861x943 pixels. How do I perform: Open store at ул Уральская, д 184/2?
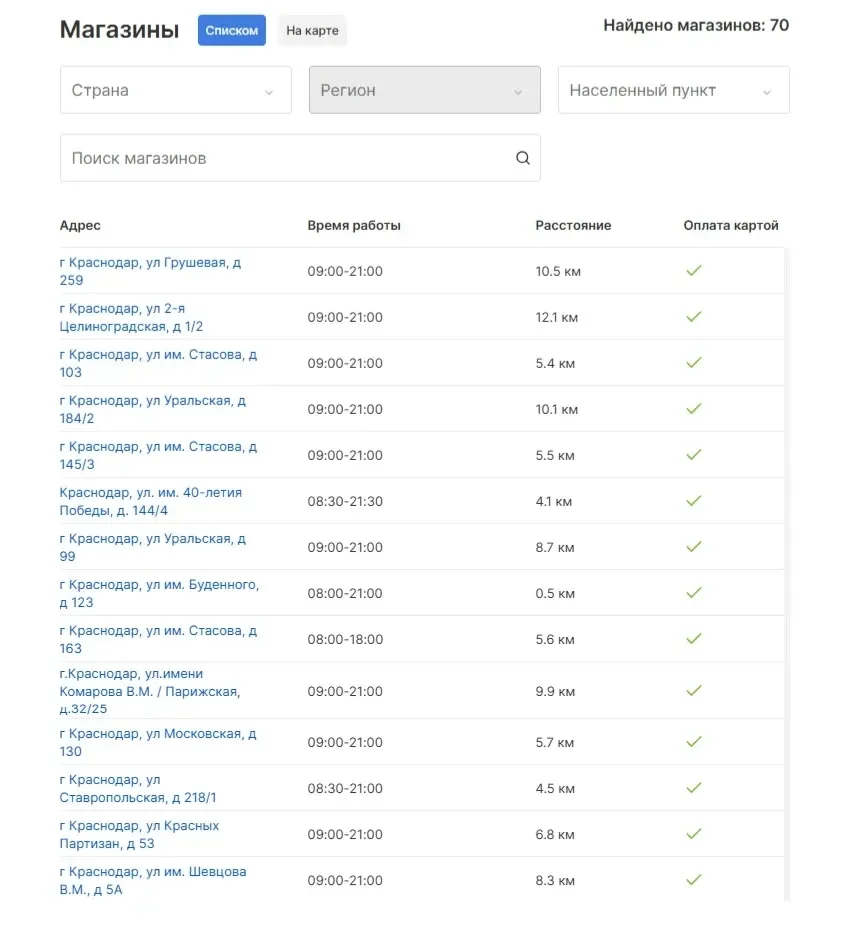(153, 410)
